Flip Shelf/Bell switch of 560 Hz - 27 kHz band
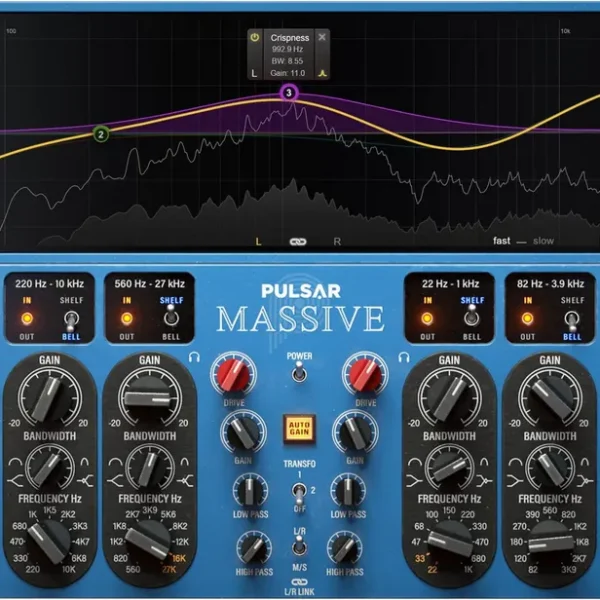Image resolution: width=600 pixels, height=600 pixels. (x=171, y=317)
